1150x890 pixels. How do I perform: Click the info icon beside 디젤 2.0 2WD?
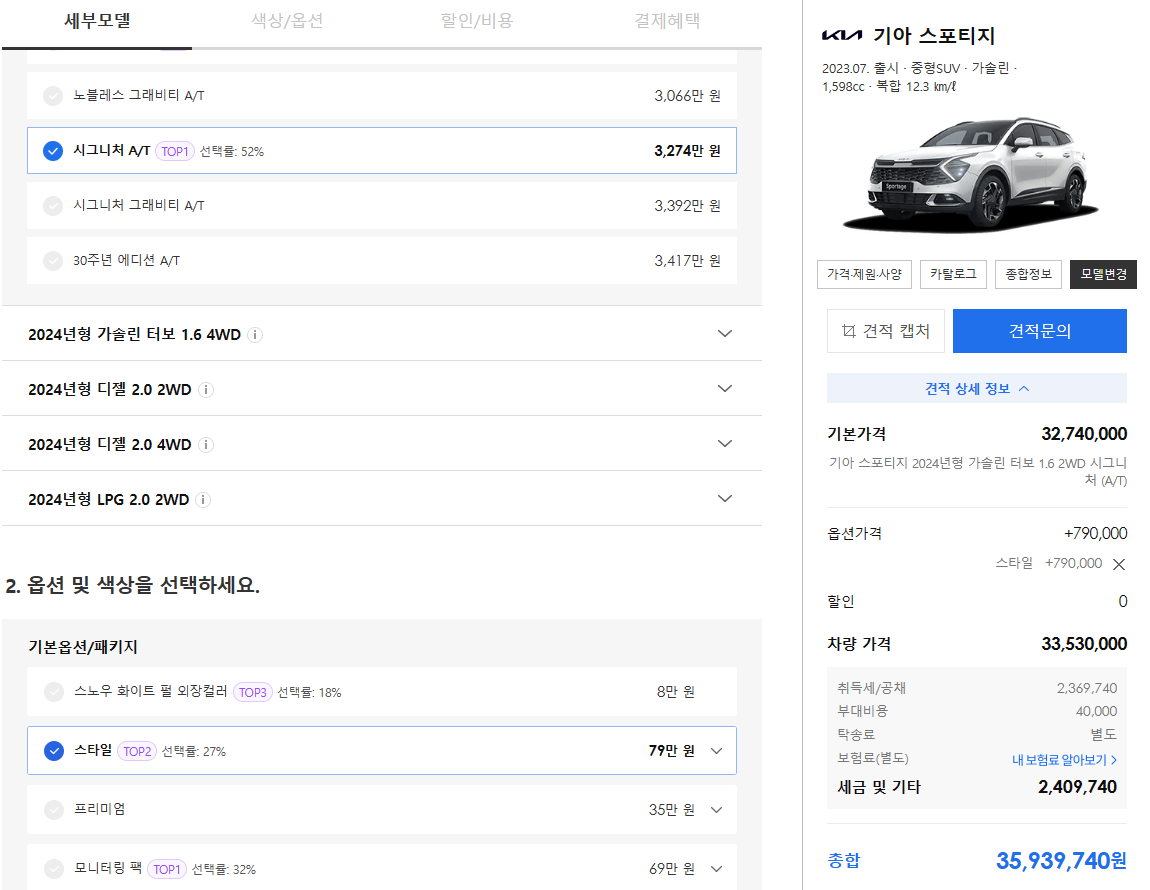tap(206, 390)
